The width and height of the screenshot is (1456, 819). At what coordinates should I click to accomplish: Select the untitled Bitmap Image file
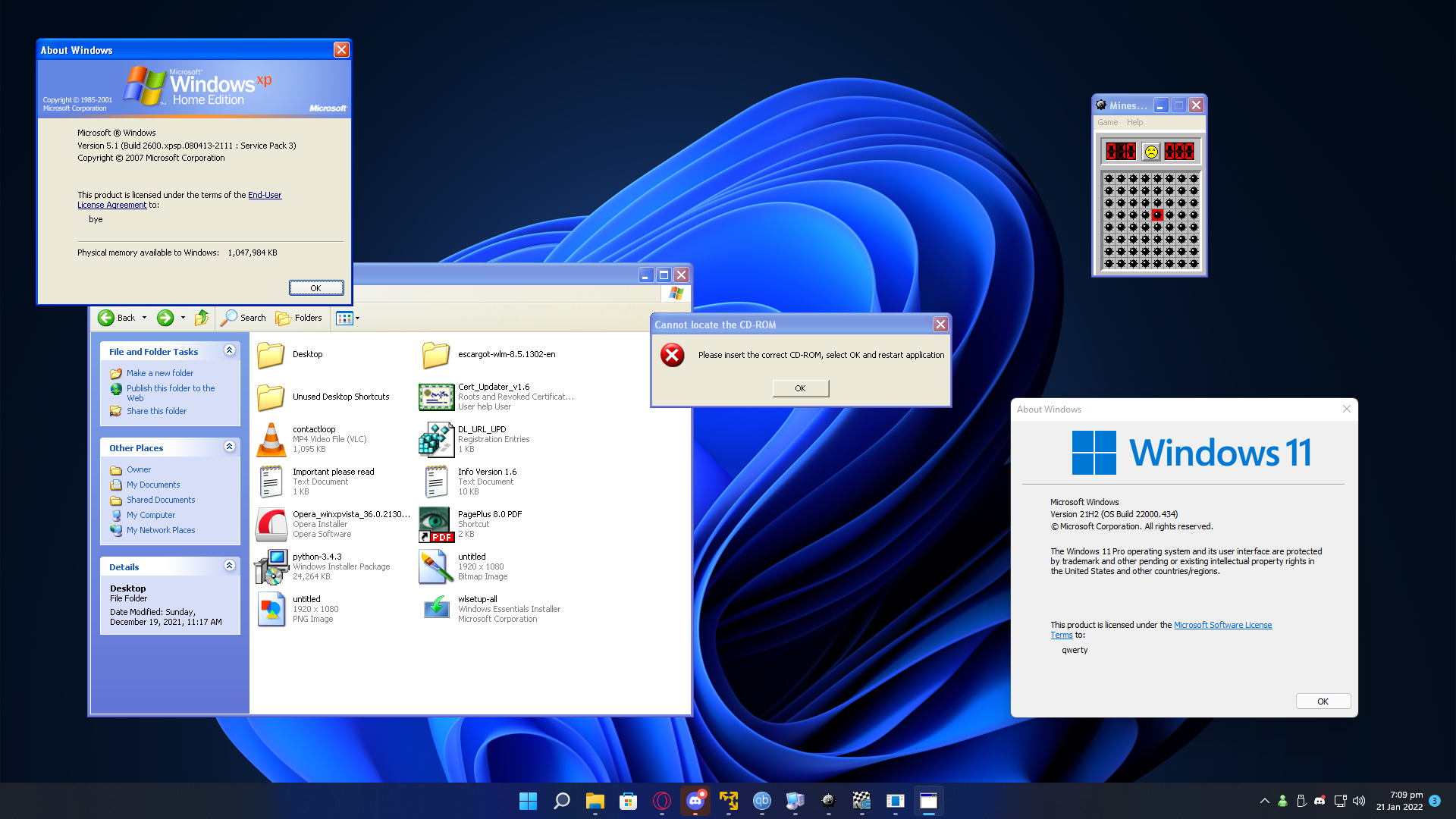(x=436, y=566)
